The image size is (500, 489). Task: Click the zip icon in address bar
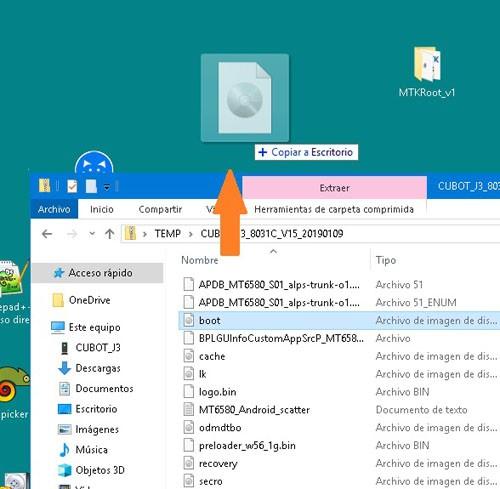(x=131, y=233)
